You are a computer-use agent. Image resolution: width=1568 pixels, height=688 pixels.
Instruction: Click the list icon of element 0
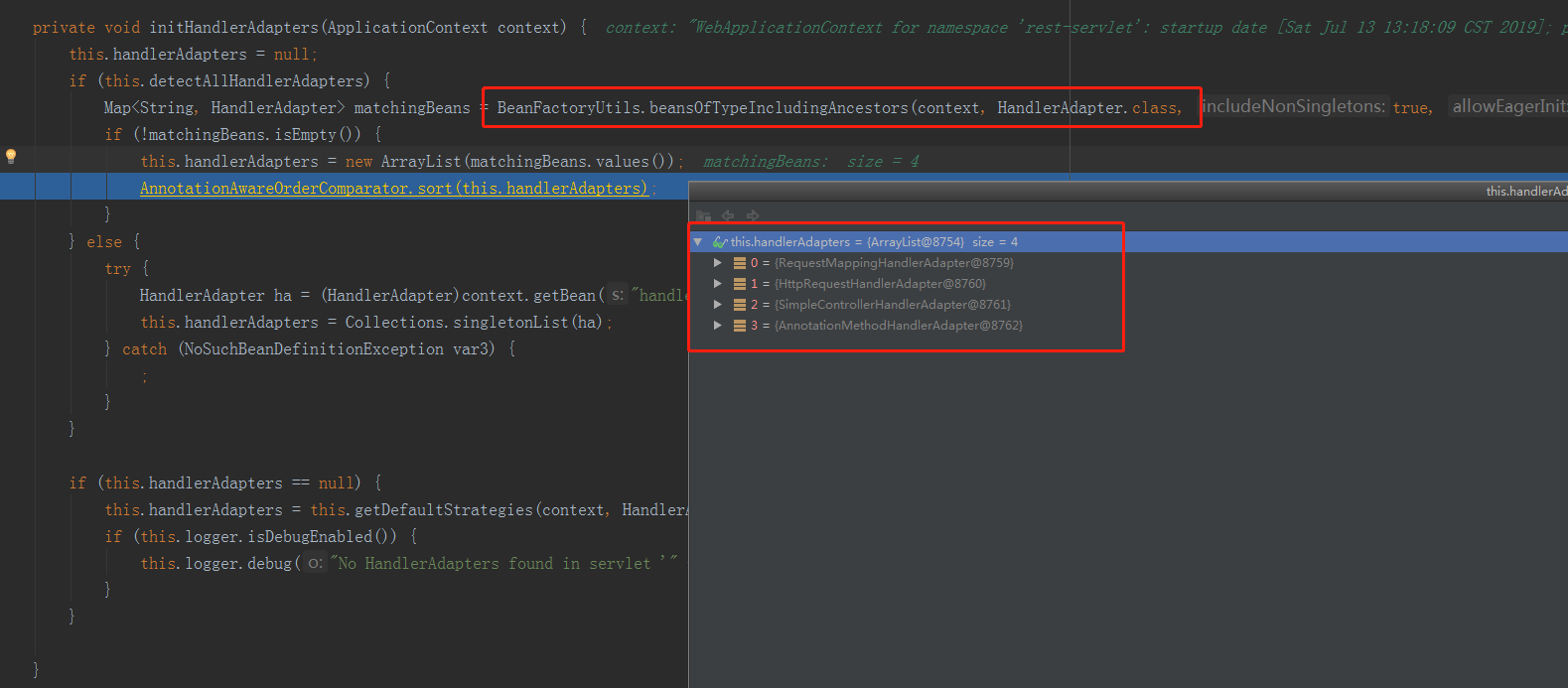tap(740, 263)
